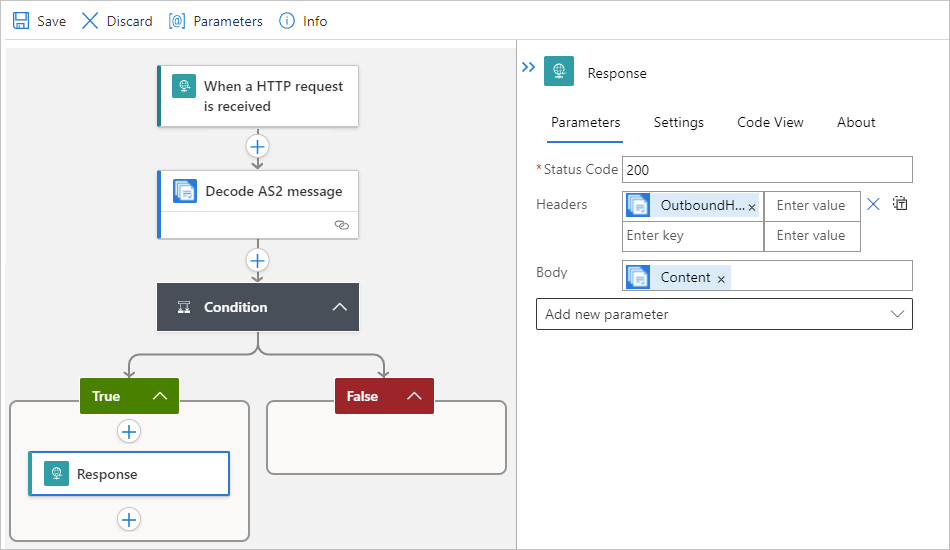This screenshot has width=950, height=550.
Task: Open the Add new parameter dropdown
Action: coord(724,314)
